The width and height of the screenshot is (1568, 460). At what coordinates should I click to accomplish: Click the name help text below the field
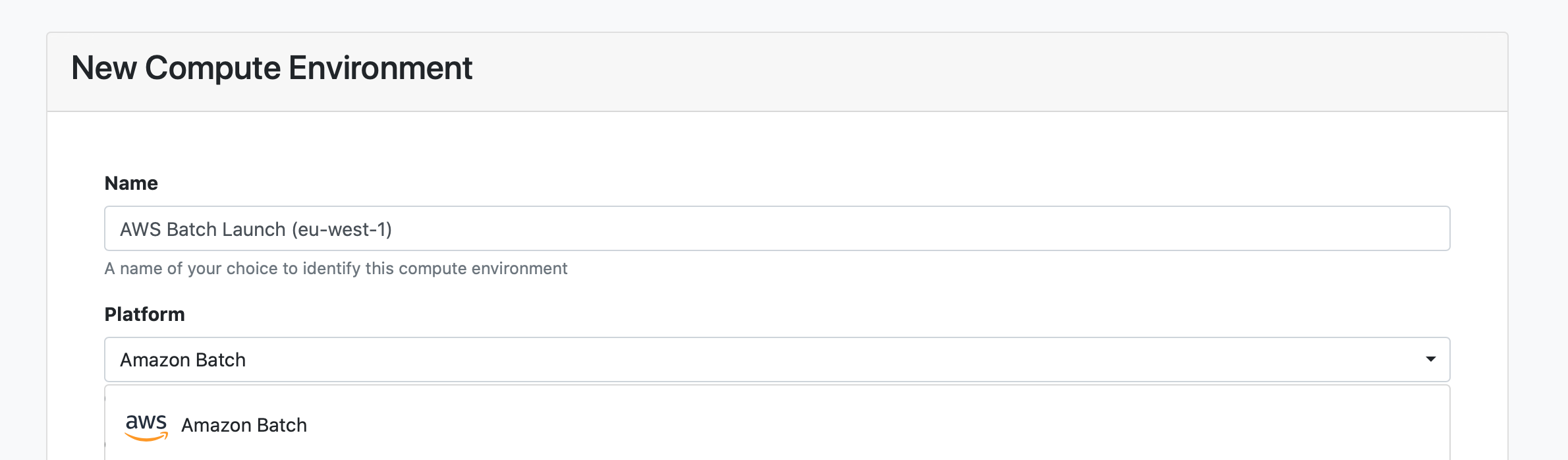[335, 268]
